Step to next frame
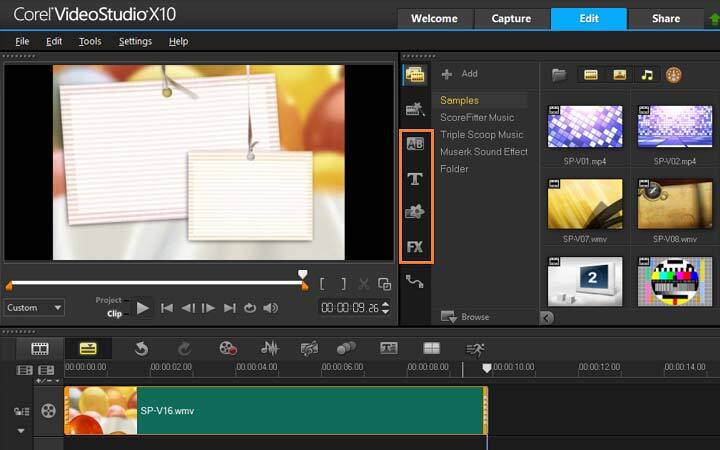 click(x=208, y=308)
